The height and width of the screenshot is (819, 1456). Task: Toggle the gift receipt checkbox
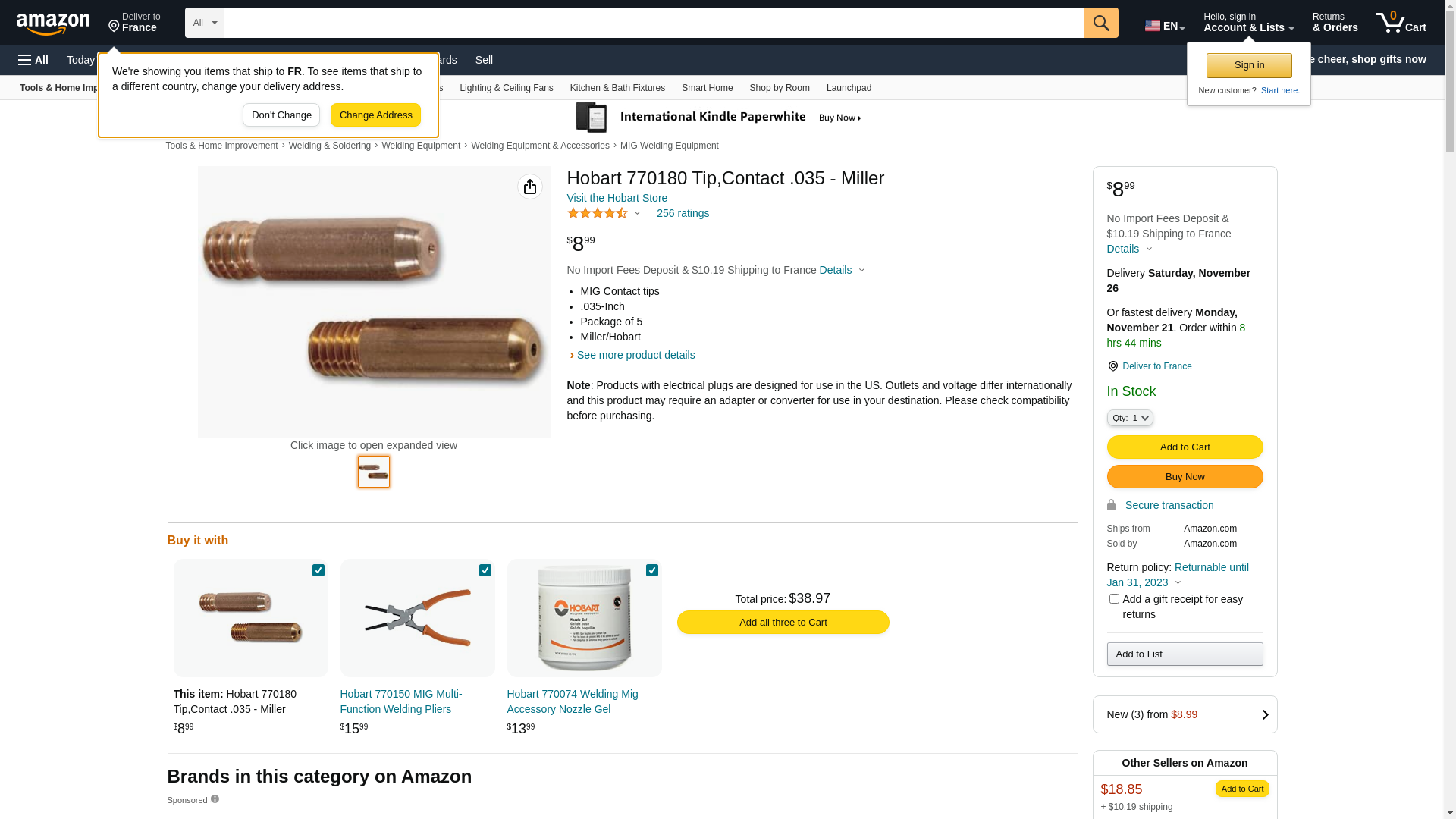pyautogui.click(x=1114, y=599)
